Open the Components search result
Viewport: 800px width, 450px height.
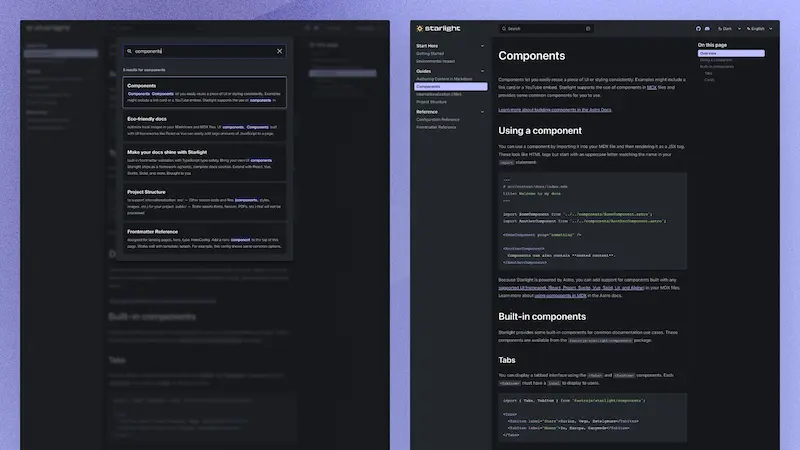coord(205,92)
